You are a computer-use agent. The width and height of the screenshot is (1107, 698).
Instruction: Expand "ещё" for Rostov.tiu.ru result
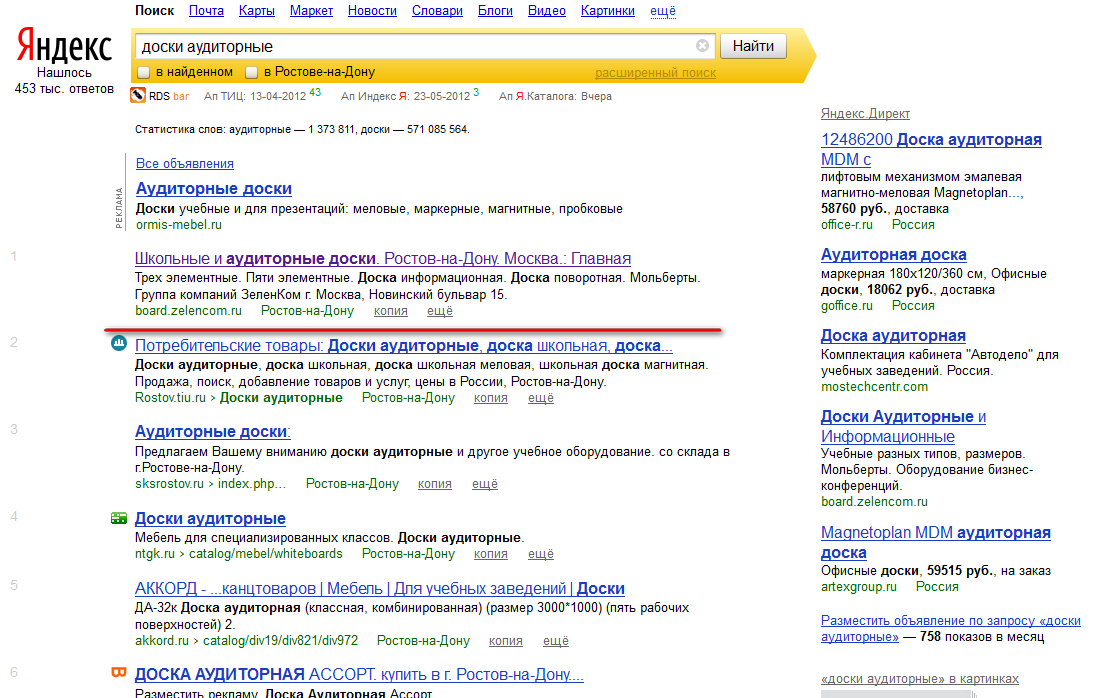(541, 398)
